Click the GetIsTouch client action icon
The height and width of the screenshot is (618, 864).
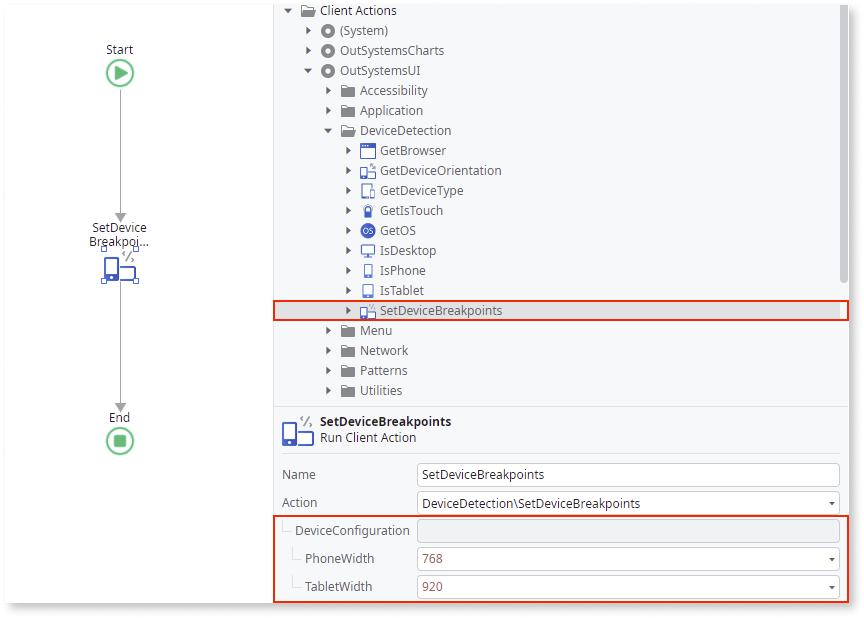[367, 210]
